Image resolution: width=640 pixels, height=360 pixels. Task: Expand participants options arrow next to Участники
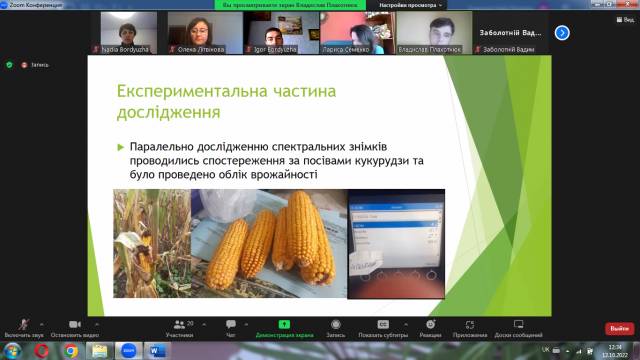tap(204, 324)
